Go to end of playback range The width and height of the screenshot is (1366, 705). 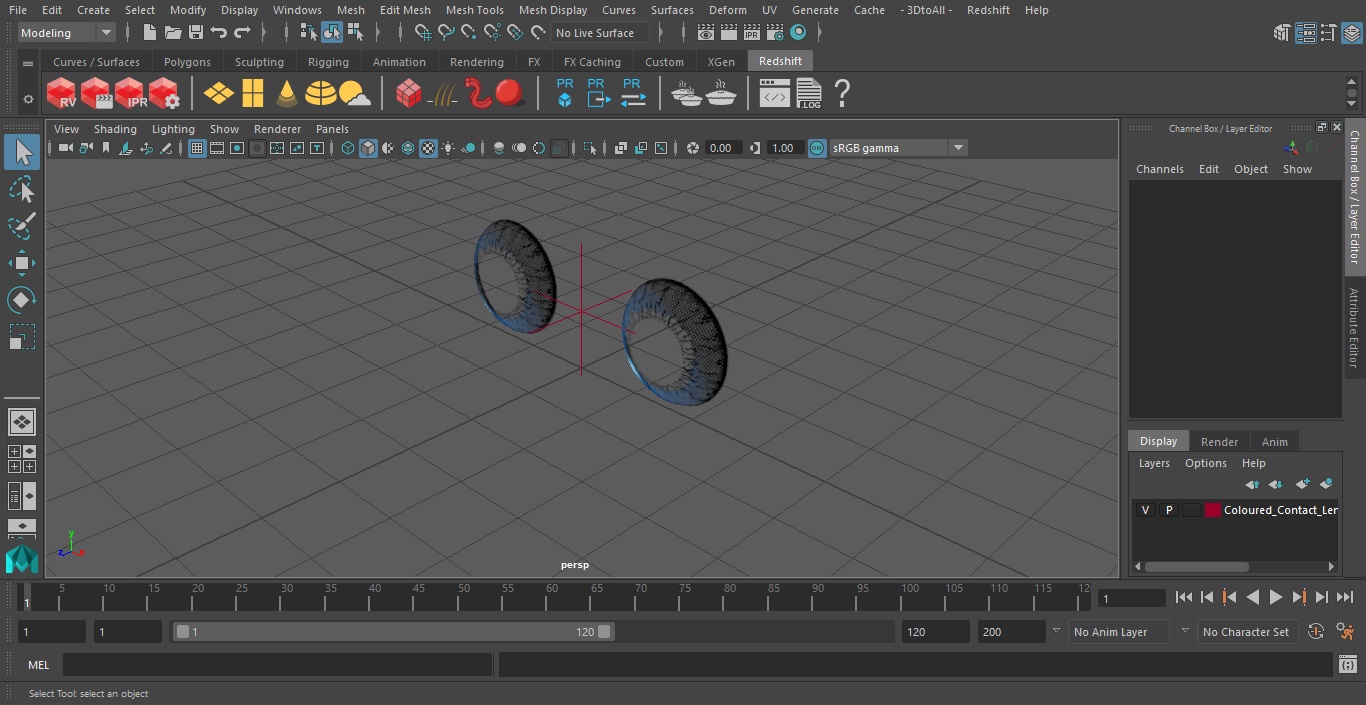pyautogui.click(x=1345, y=597)
